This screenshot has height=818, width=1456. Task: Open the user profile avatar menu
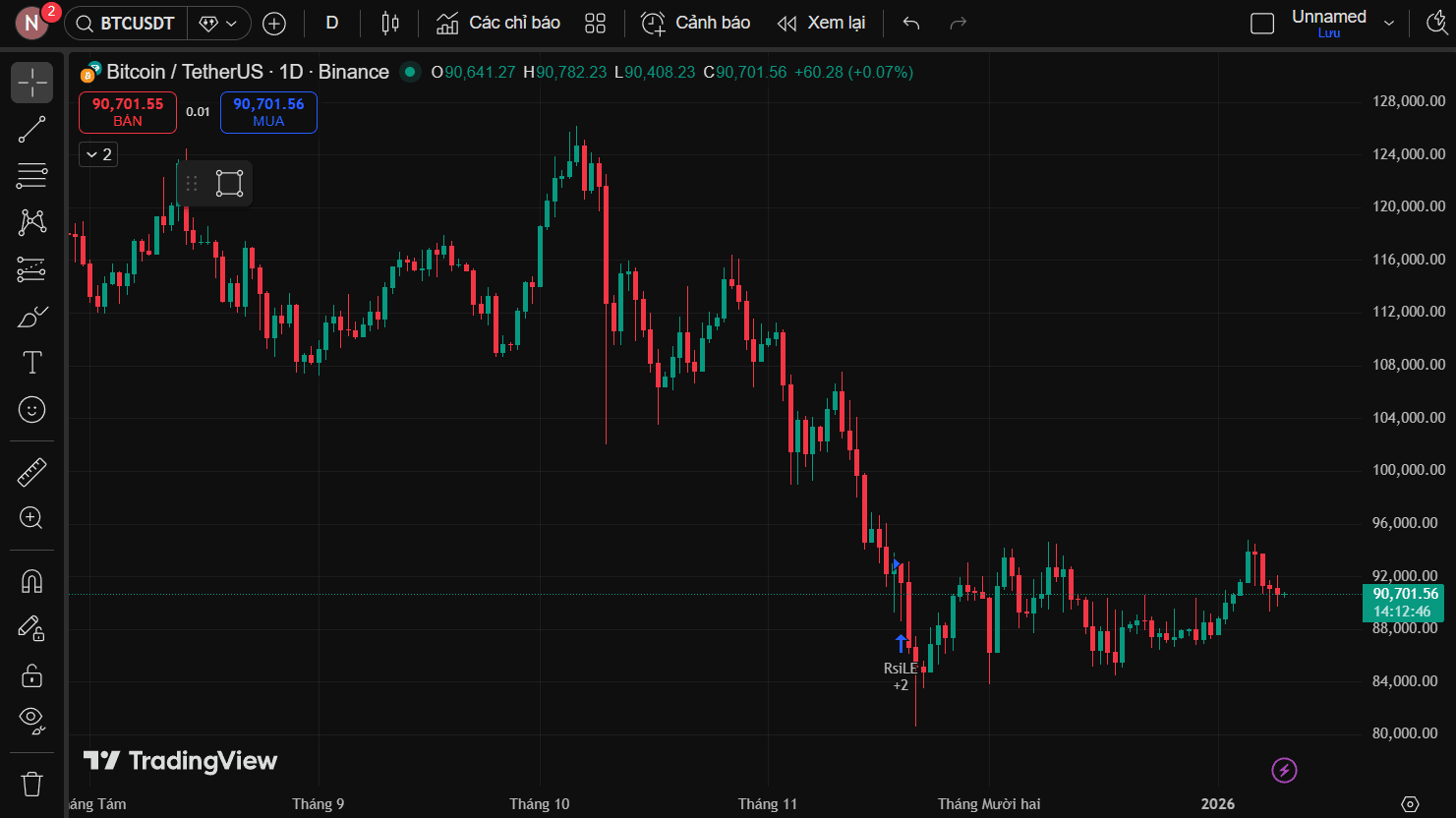coord(32,23)
